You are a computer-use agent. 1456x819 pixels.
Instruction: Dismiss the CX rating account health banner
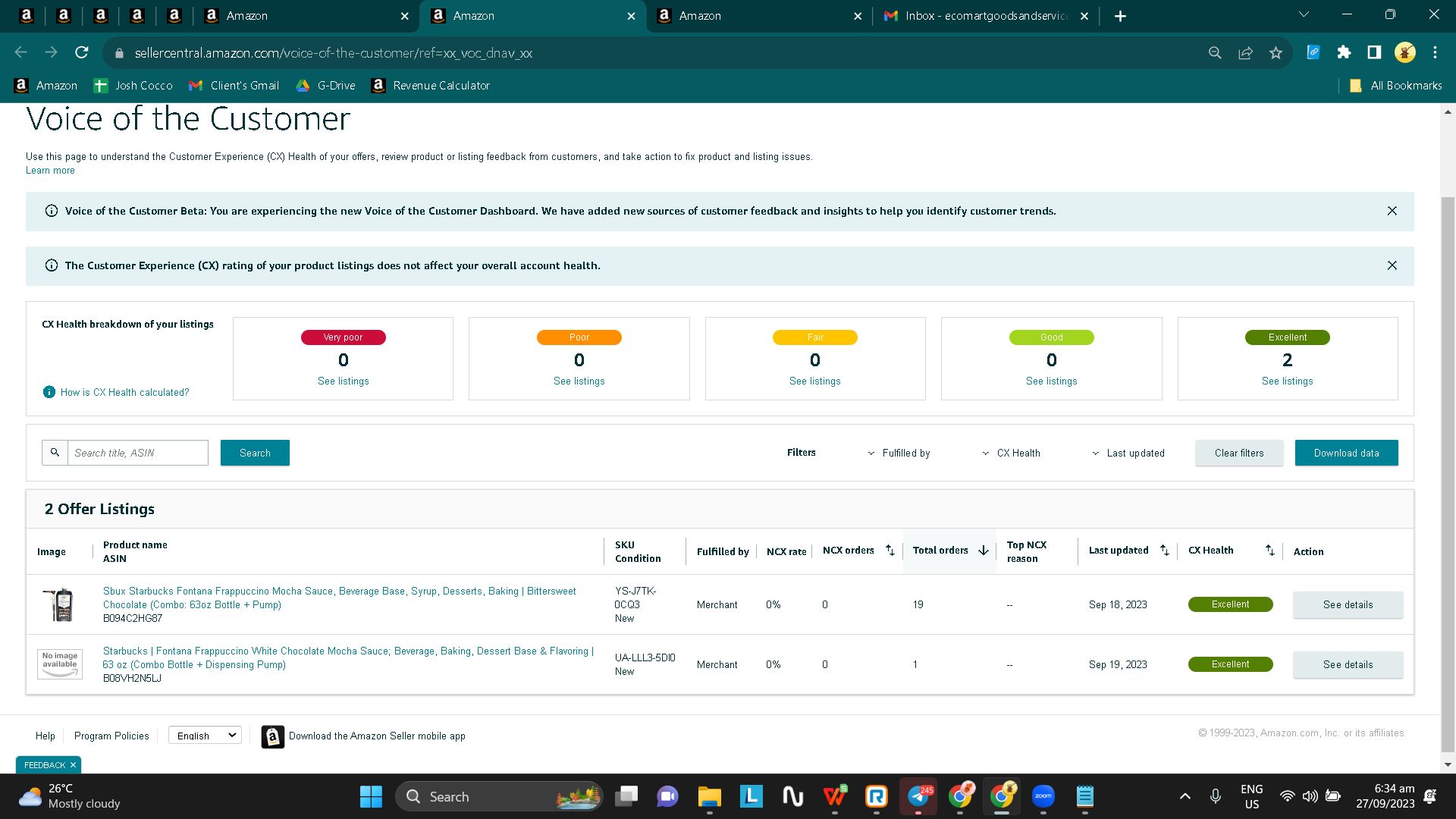pos(1392,265)
